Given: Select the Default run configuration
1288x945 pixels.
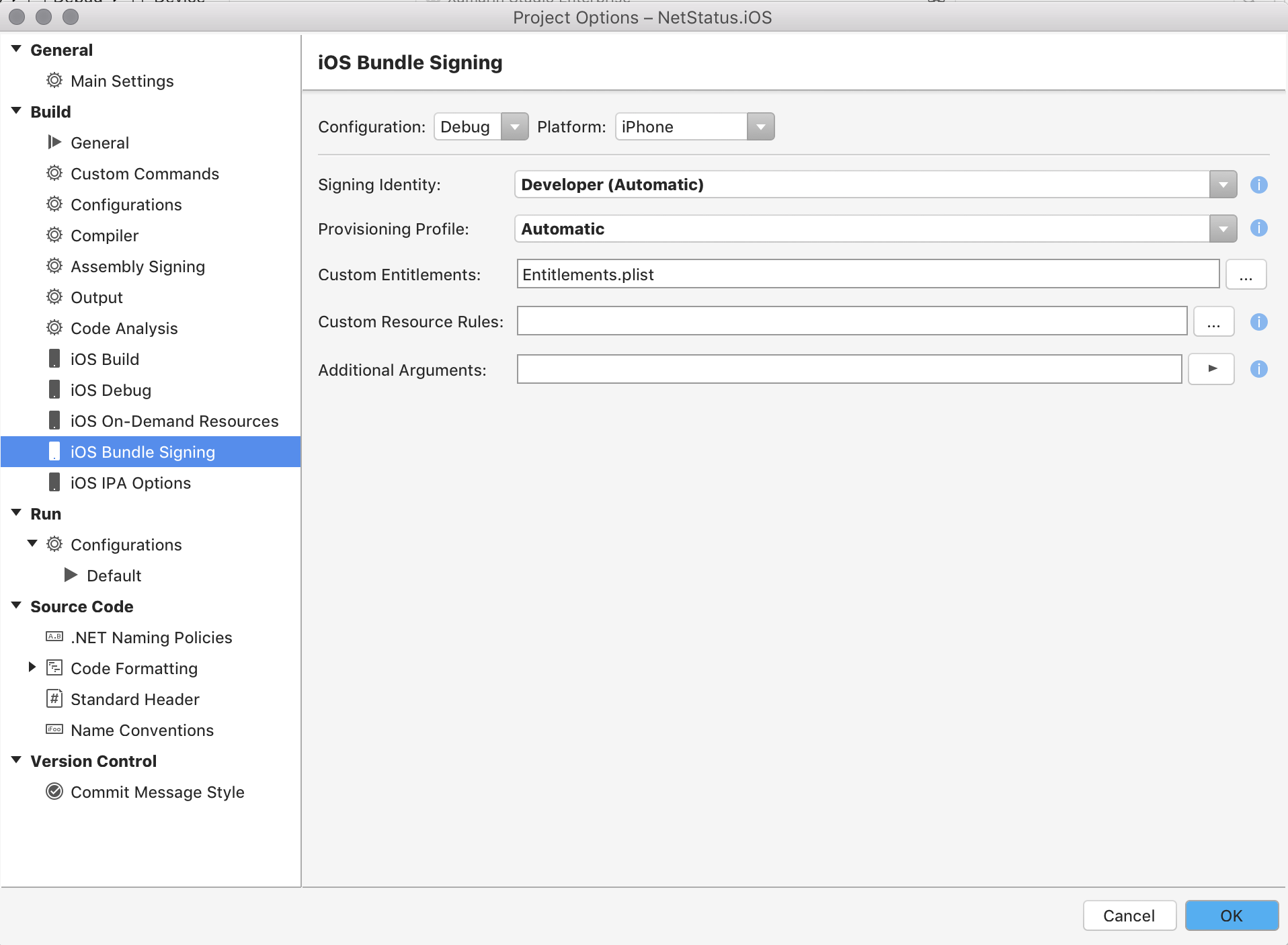Looking at the screenshot, I should (114, 575).
